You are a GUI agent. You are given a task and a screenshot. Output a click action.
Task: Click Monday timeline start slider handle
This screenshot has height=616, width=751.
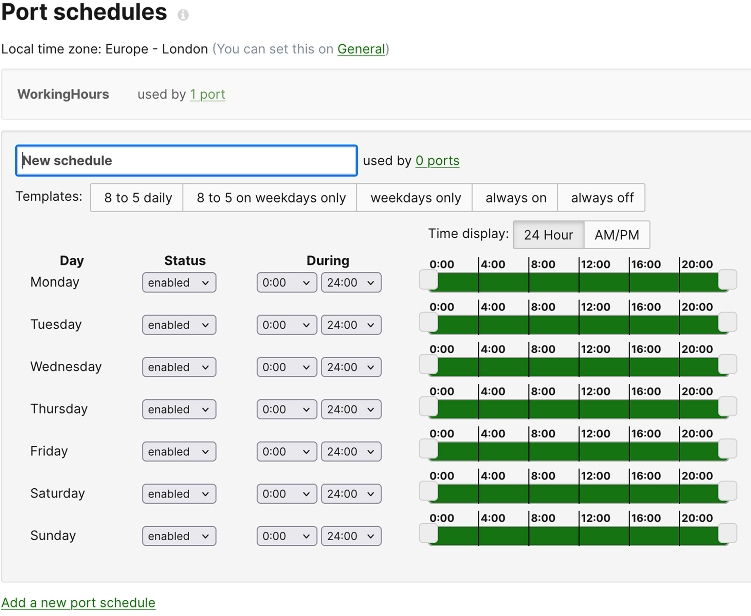pos(429,280)
